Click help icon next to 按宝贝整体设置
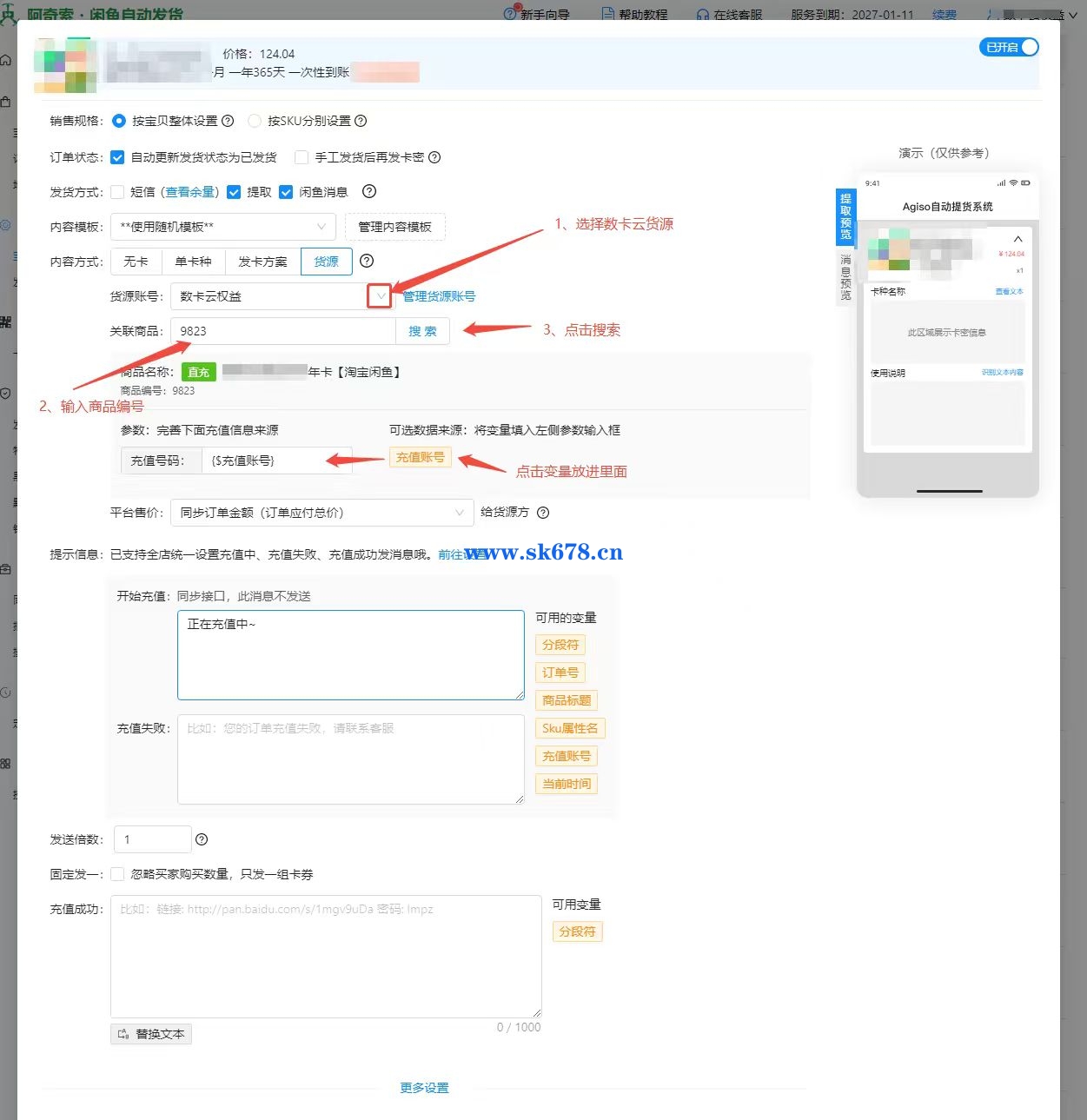The image size is (1087, 1120). point(228,121)
